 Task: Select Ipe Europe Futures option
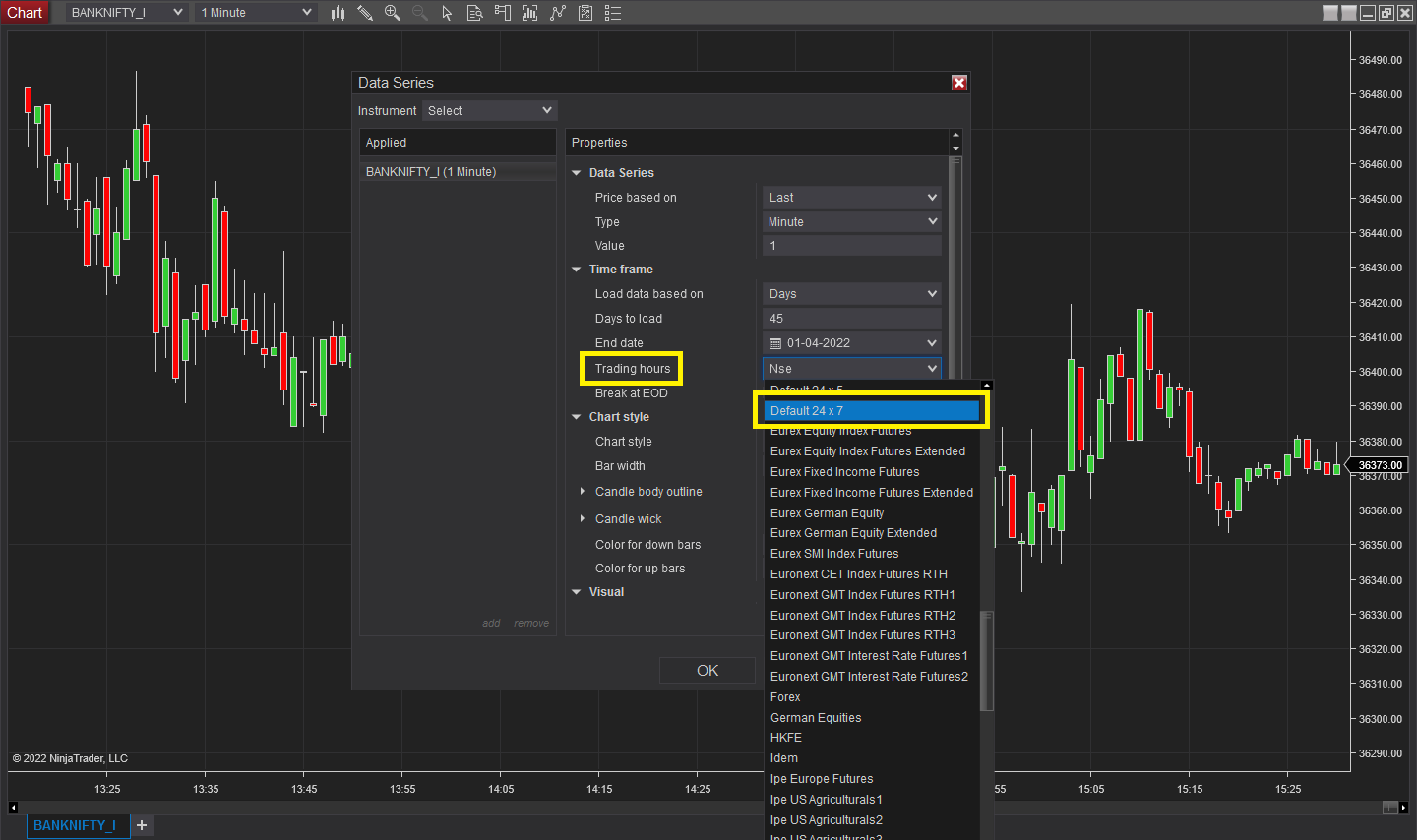point(872,779)
